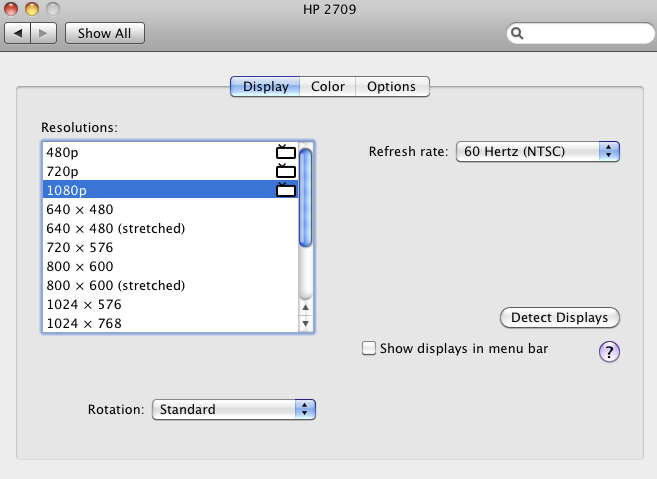Viewport: 657px width, 479px height.
Task: Enable Show displays in menu bar
Action: 369,348
